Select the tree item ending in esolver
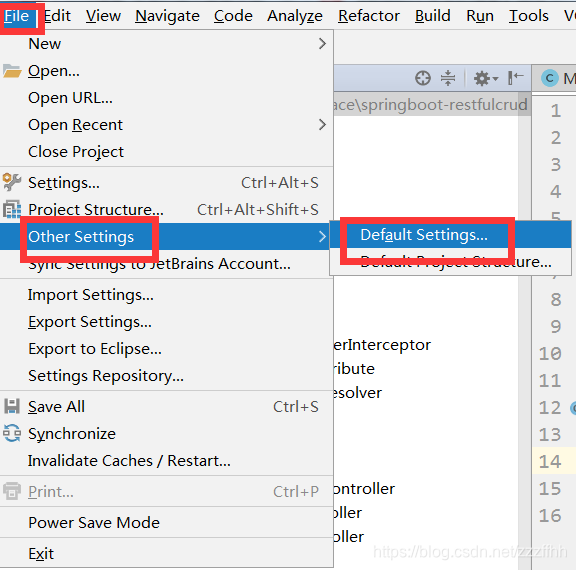This screenshot has width=576, height=570. point(358,393)
